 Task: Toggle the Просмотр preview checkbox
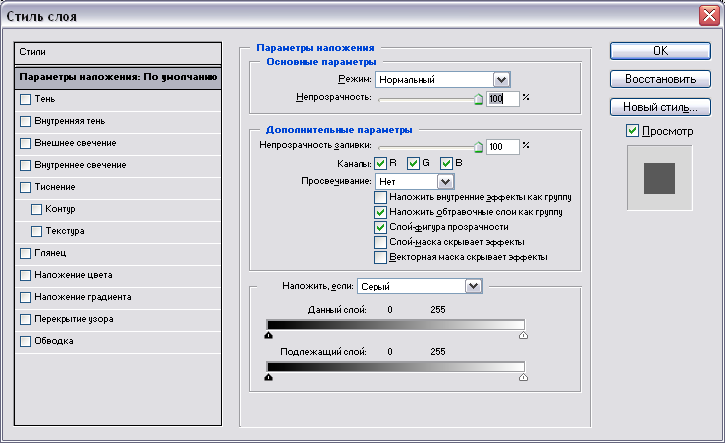pos(633,131)
